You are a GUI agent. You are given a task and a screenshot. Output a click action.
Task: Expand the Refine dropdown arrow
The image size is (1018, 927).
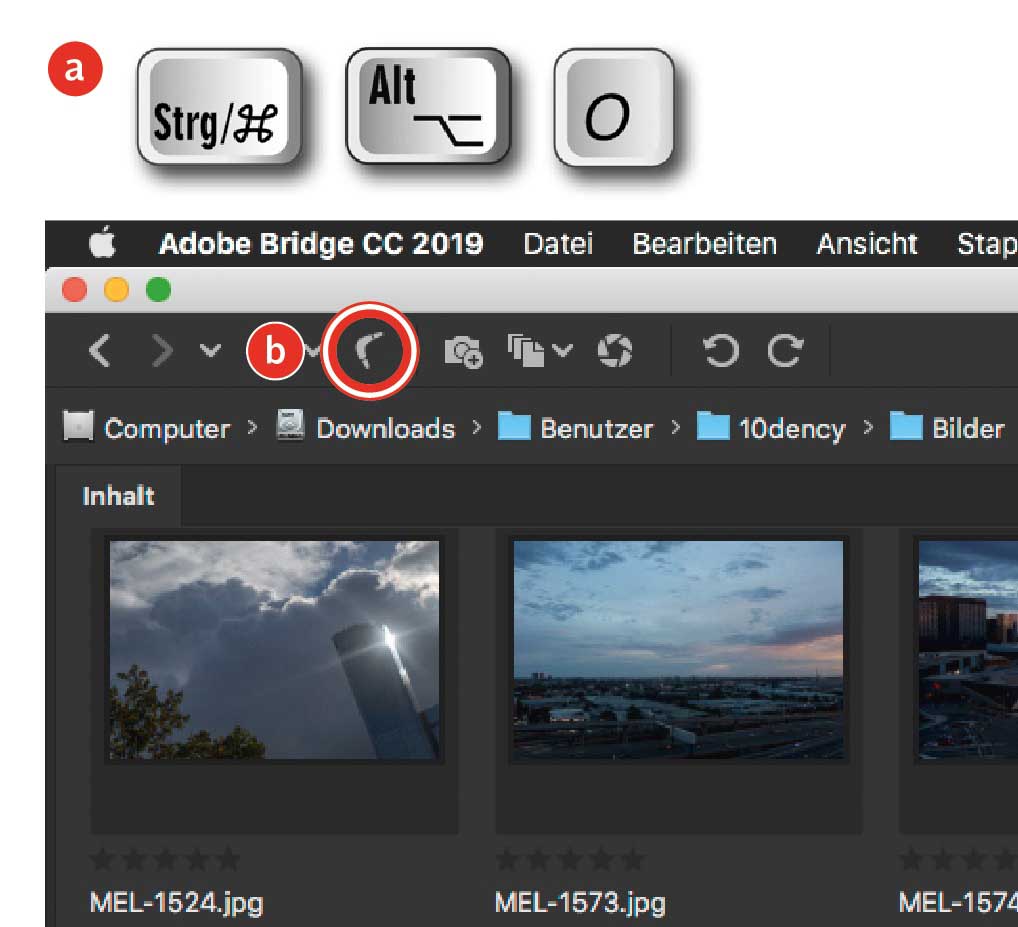[562, 351]
